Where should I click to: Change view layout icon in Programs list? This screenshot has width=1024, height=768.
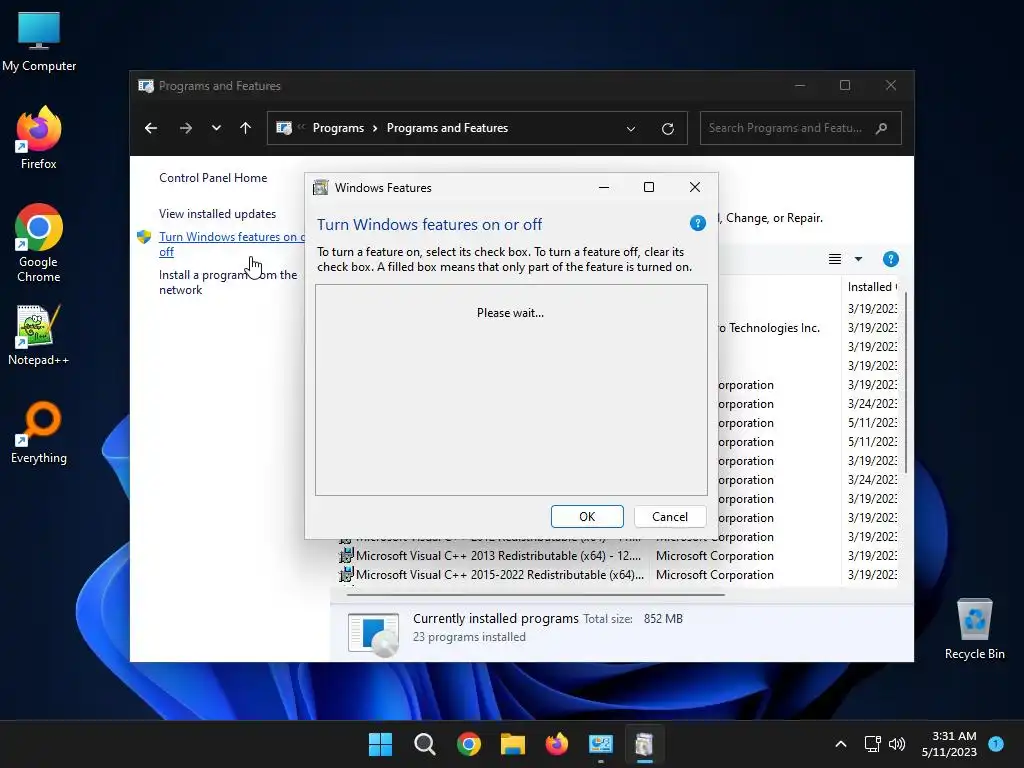point(835,259)
